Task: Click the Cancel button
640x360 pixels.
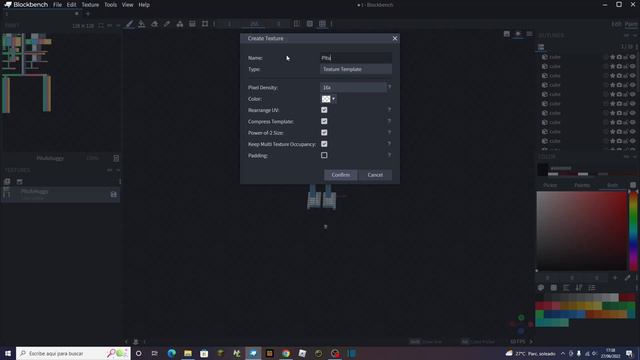Action: 375,175
